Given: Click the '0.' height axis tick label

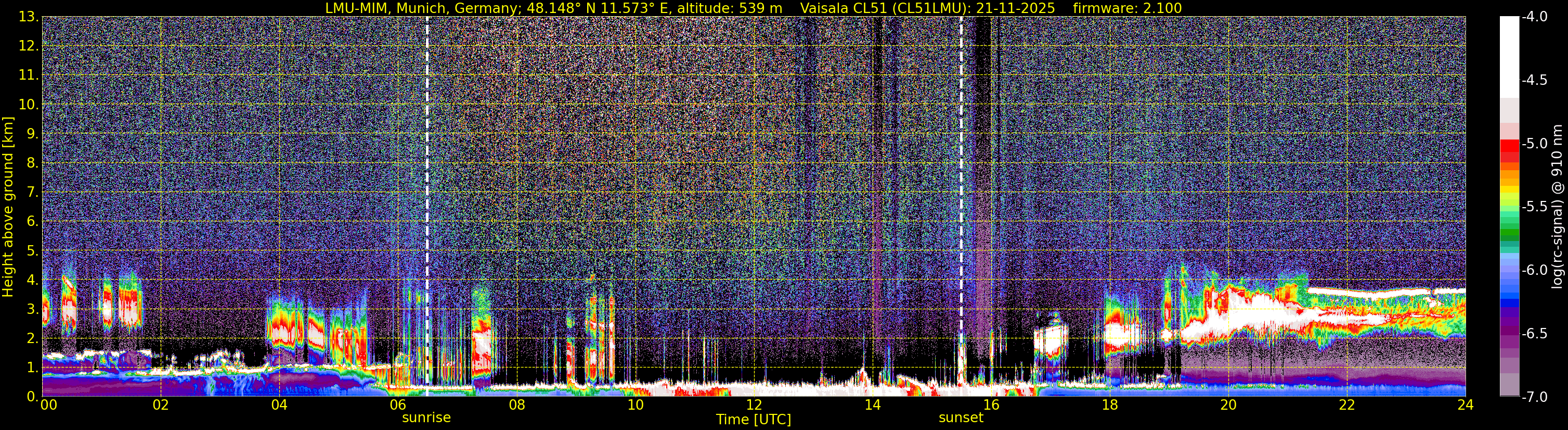Looking at the screenshot, I should (x=33, y=397).
